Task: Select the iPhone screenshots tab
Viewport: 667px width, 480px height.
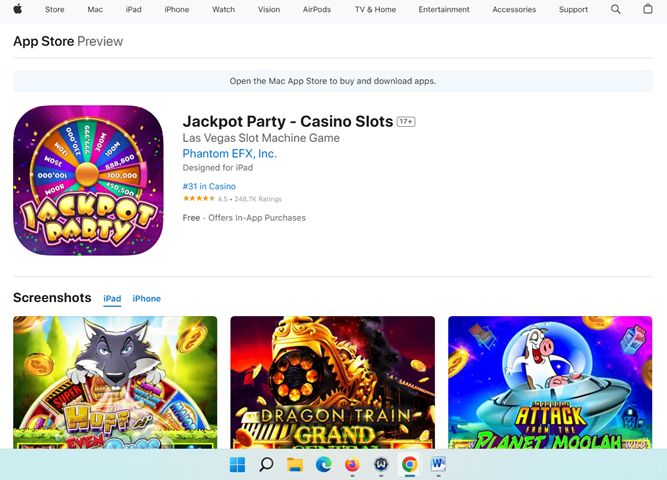Action: tap(146, 299)
